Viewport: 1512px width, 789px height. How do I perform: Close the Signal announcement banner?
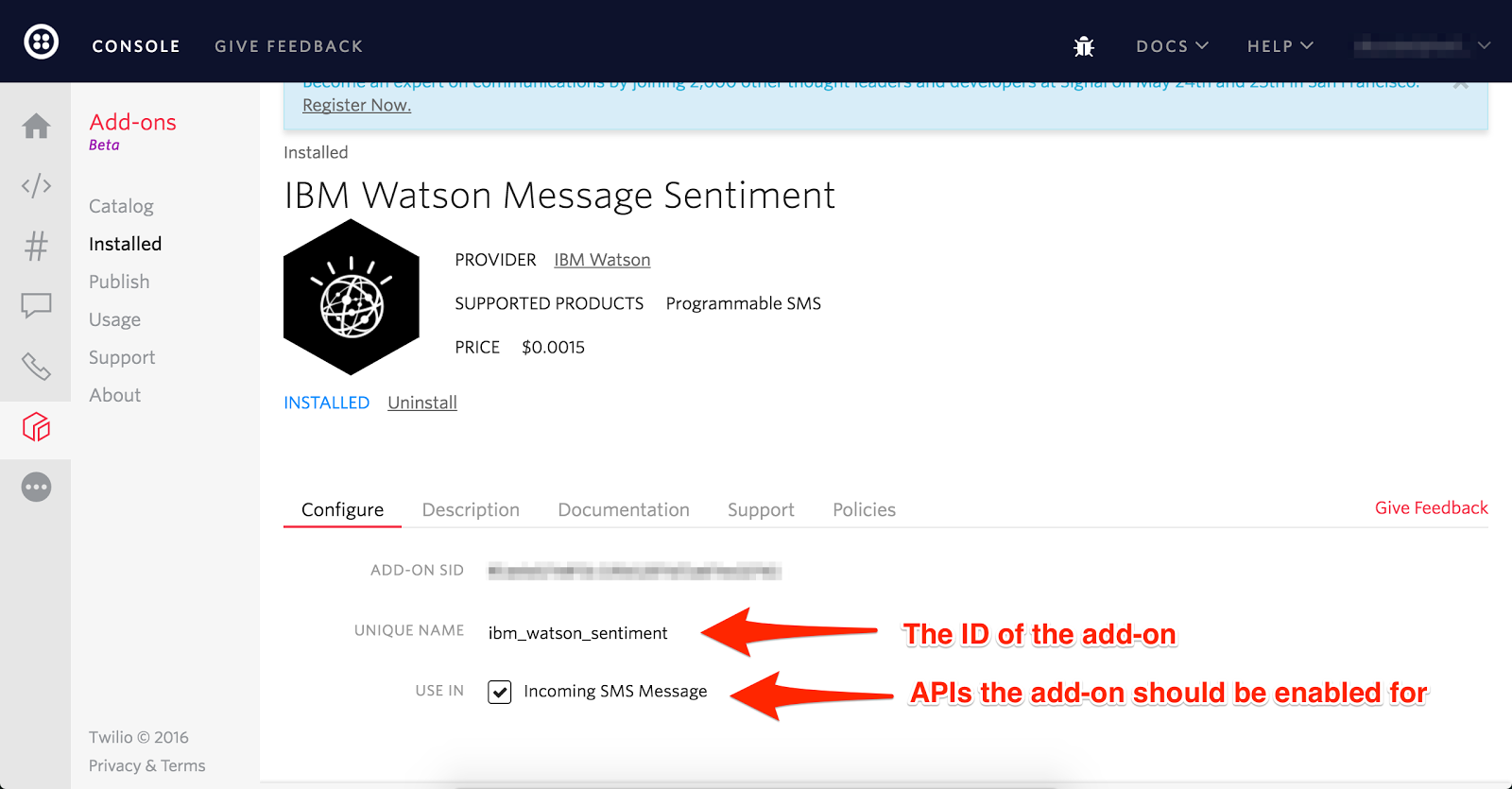[x=1461, y=85]
